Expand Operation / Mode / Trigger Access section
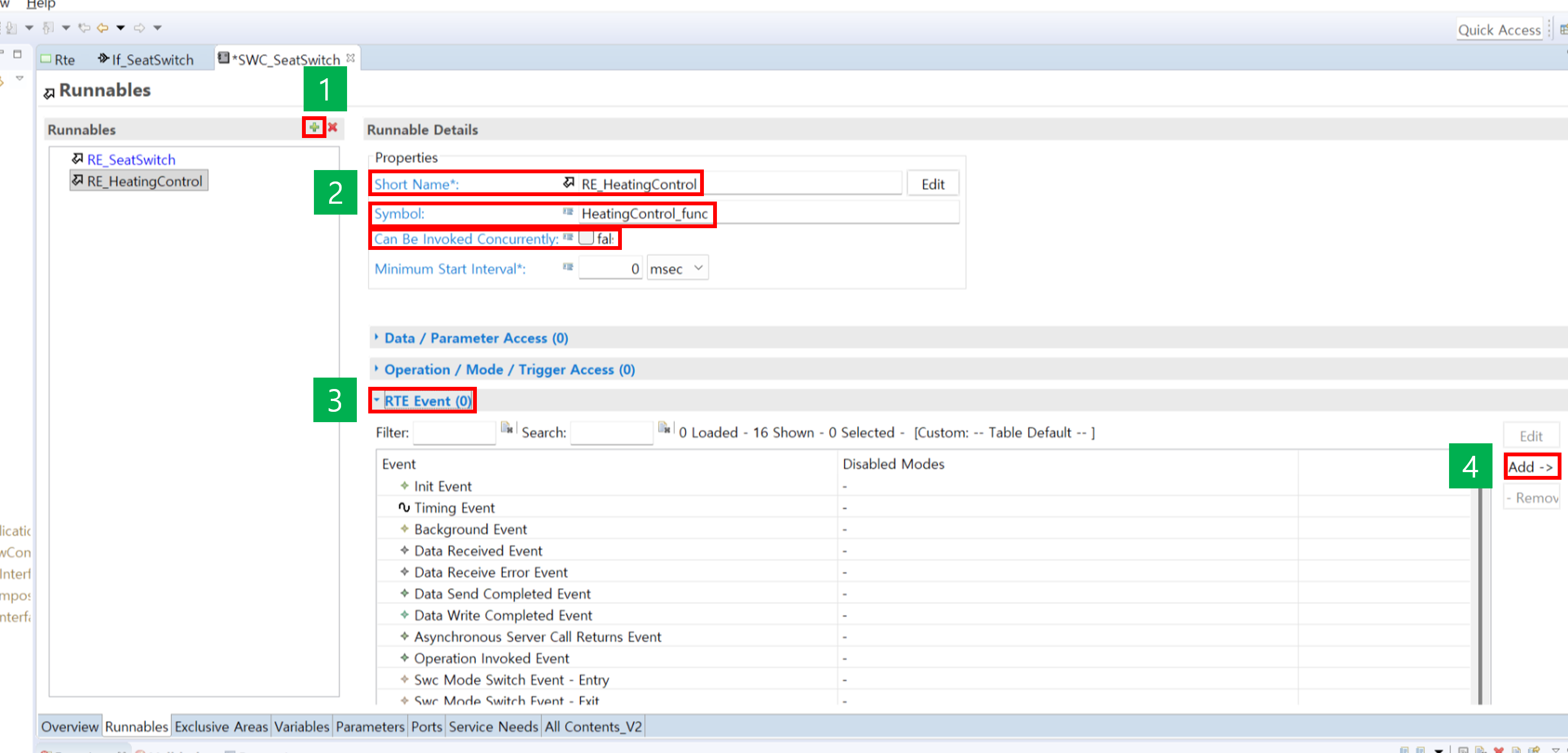The width and height of the screenshot is (1568, 753). [x=509, y=369]
